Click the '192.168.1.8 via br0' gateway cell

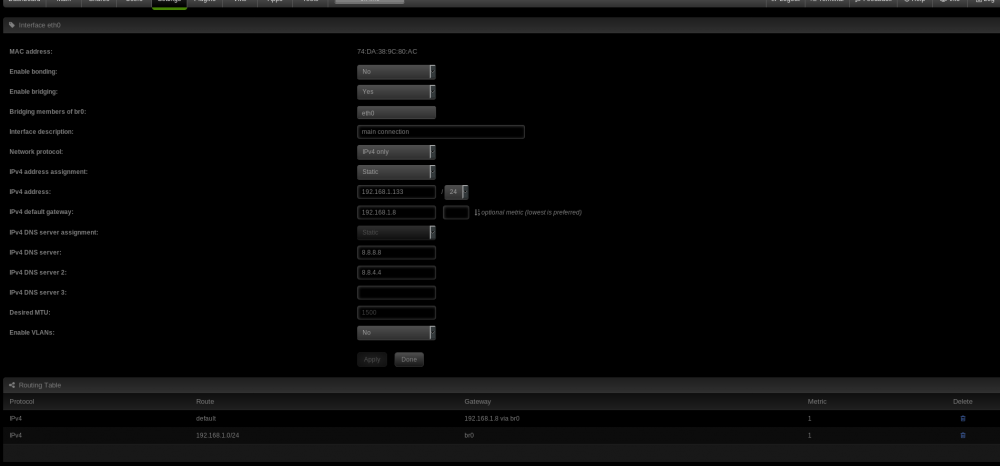492,419
